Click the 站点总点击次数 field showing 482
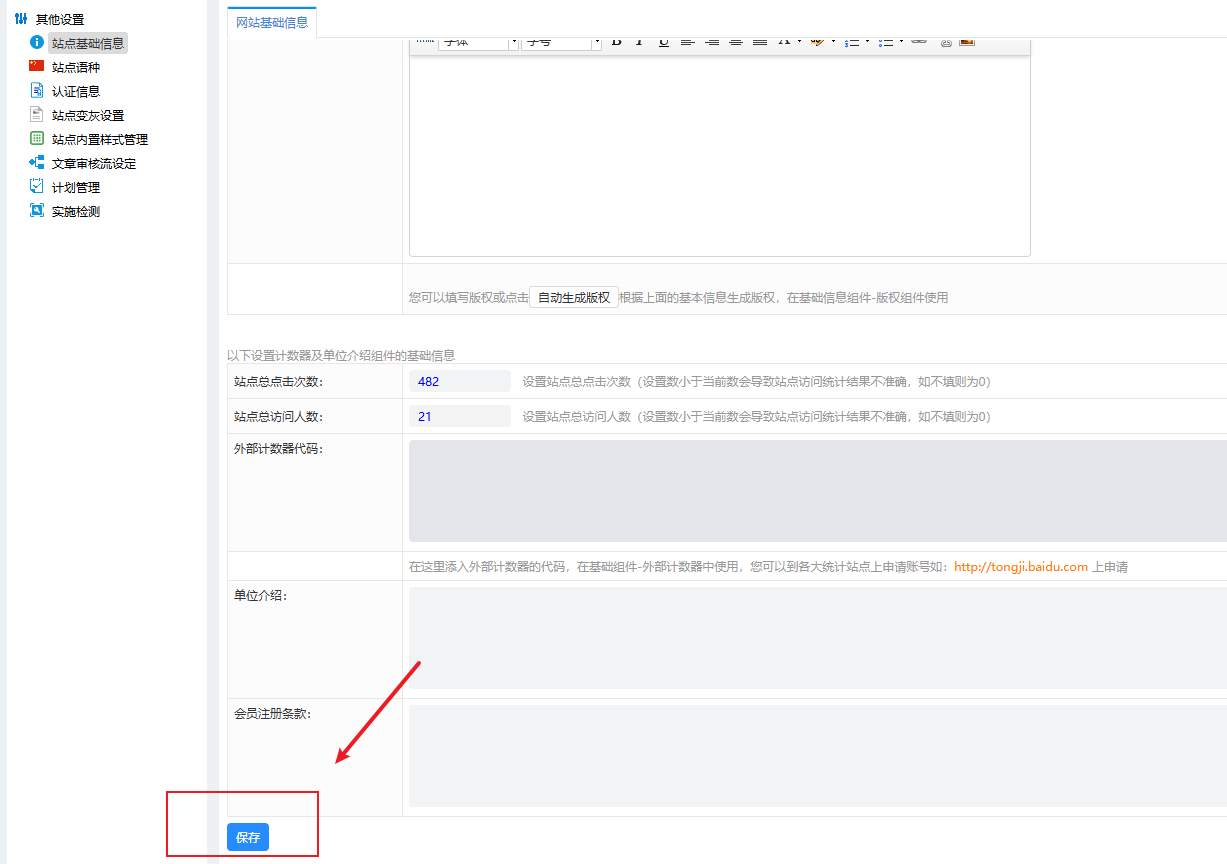This screenshot has height=864, width=1227. point(460,381)
